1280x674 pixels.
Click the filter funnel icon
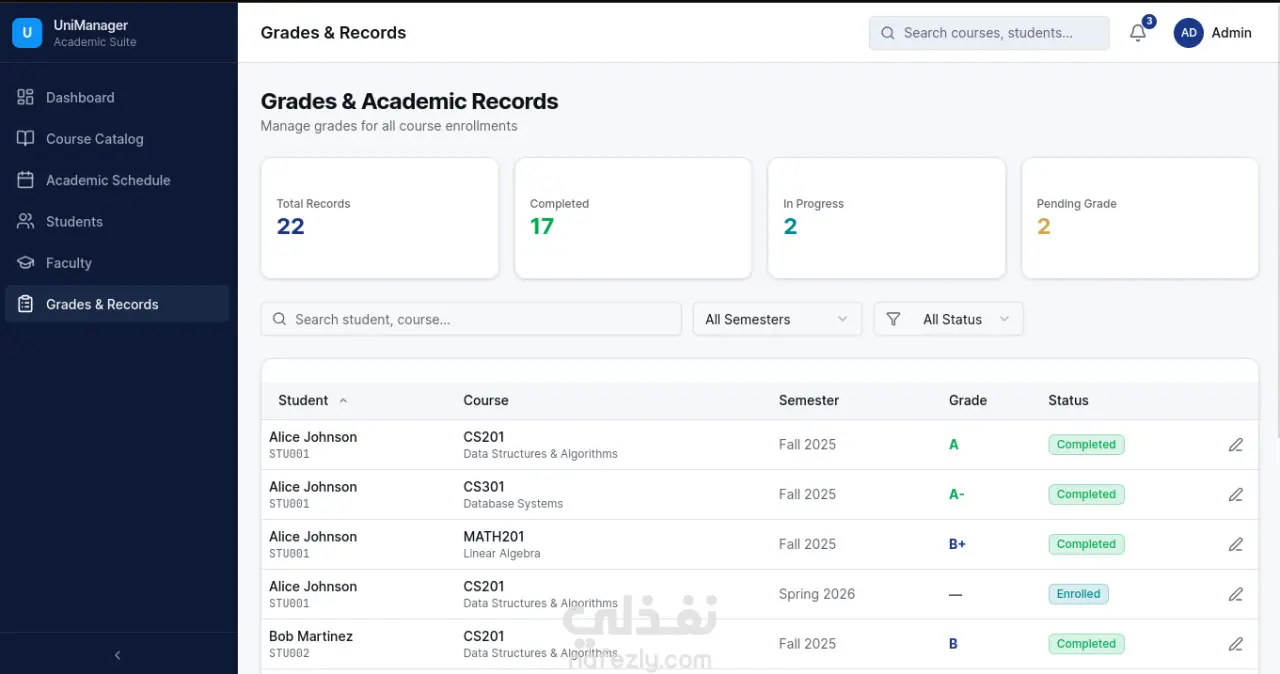893,319
